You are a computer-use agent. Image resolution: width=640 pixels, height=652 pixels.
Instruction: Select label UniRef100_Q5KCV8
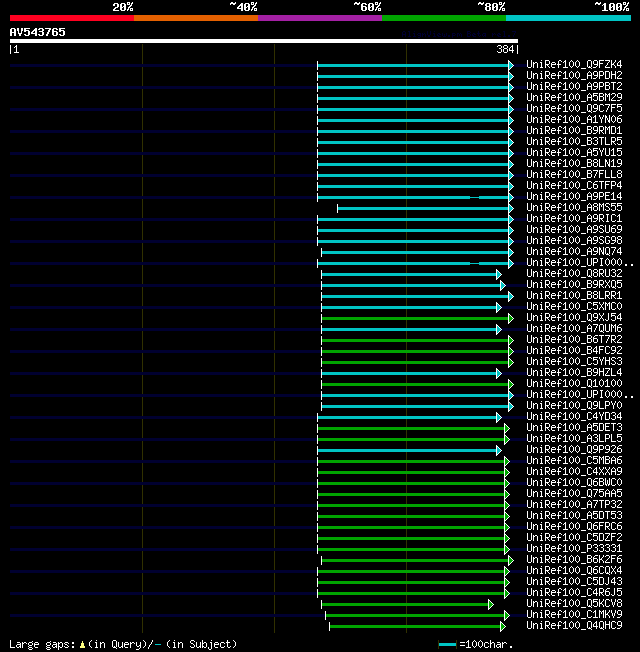(x=574, y=603)
